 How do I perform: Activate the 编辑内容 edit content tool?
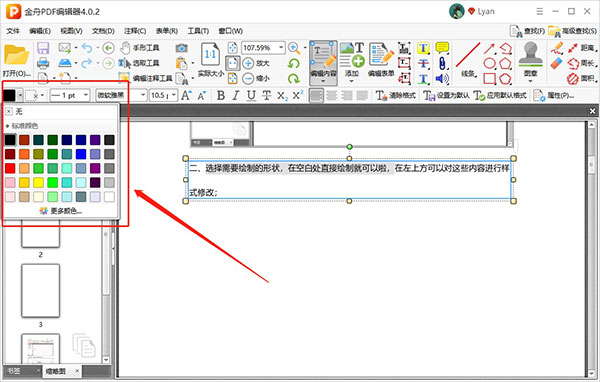(323, 62)
